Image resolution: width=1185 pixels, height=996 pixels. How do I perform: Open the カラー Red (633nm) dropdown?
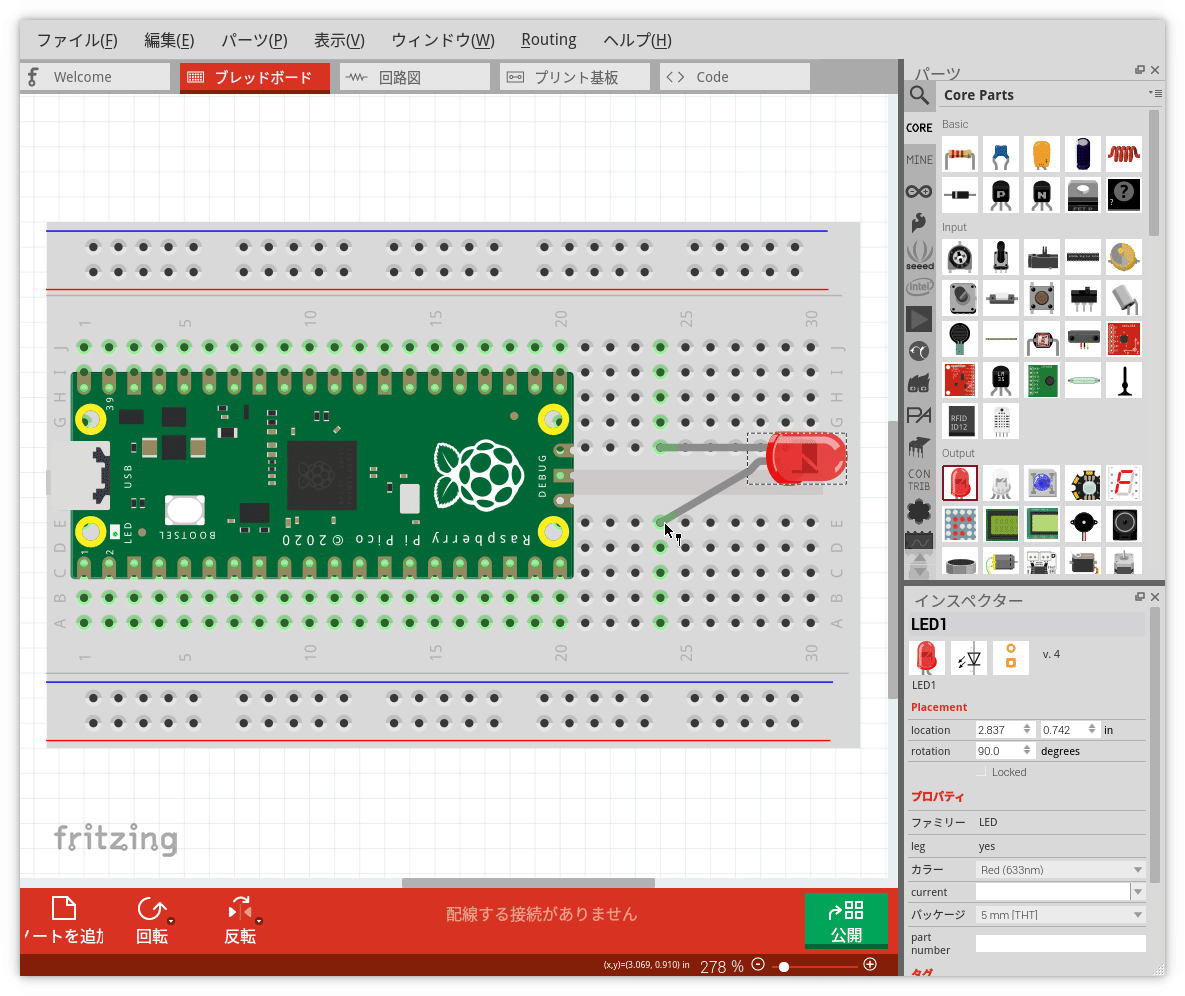[x=1060, y=870]
